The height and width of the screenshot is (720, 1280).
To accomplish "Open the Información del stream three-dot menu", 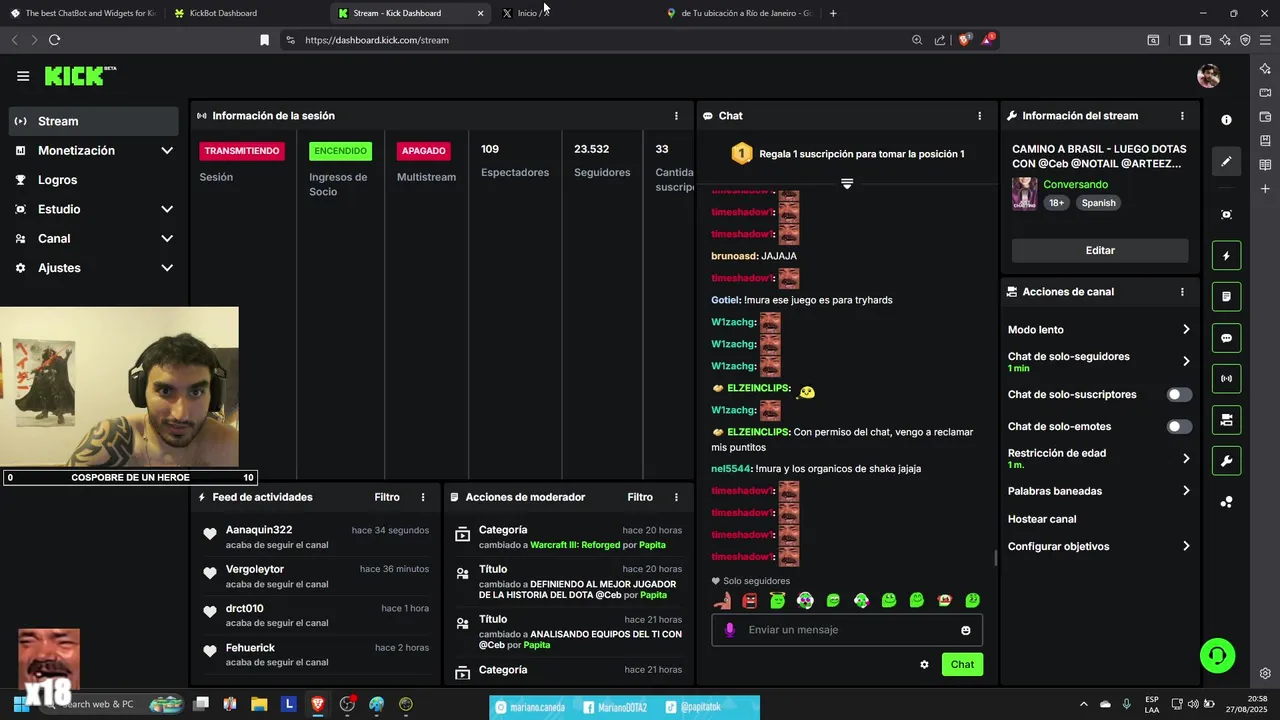I will pyautogui.click(x=1182, y=116).
